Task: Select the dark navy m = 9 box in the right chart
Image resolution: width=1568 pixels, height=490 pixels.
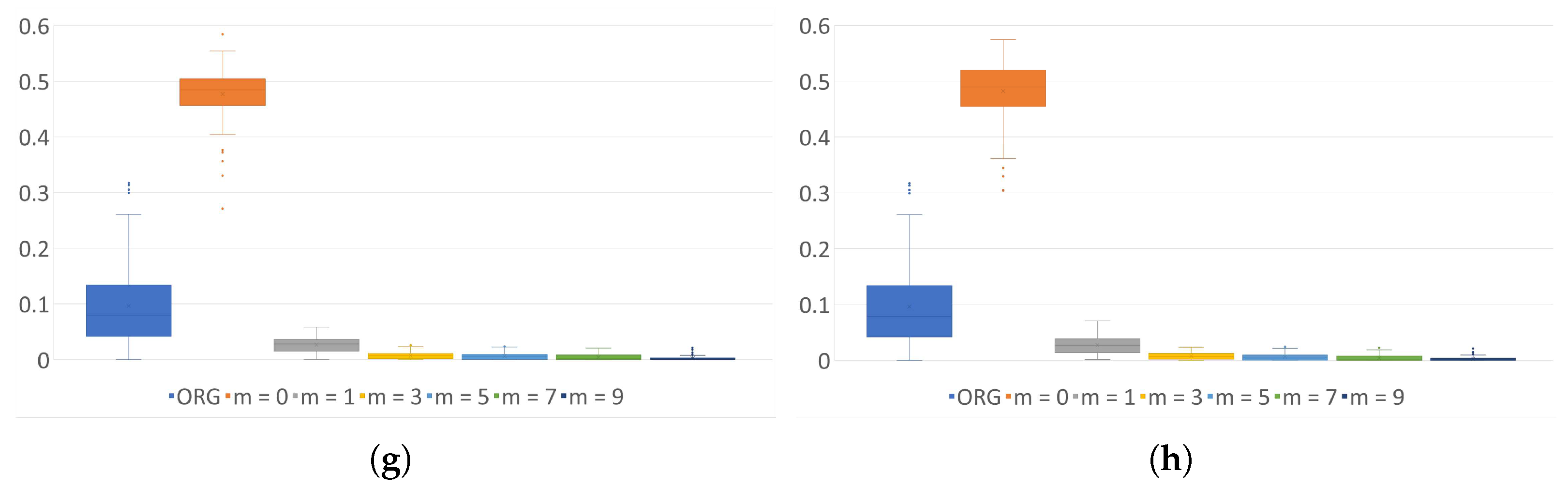Action: pos(1472,359)
